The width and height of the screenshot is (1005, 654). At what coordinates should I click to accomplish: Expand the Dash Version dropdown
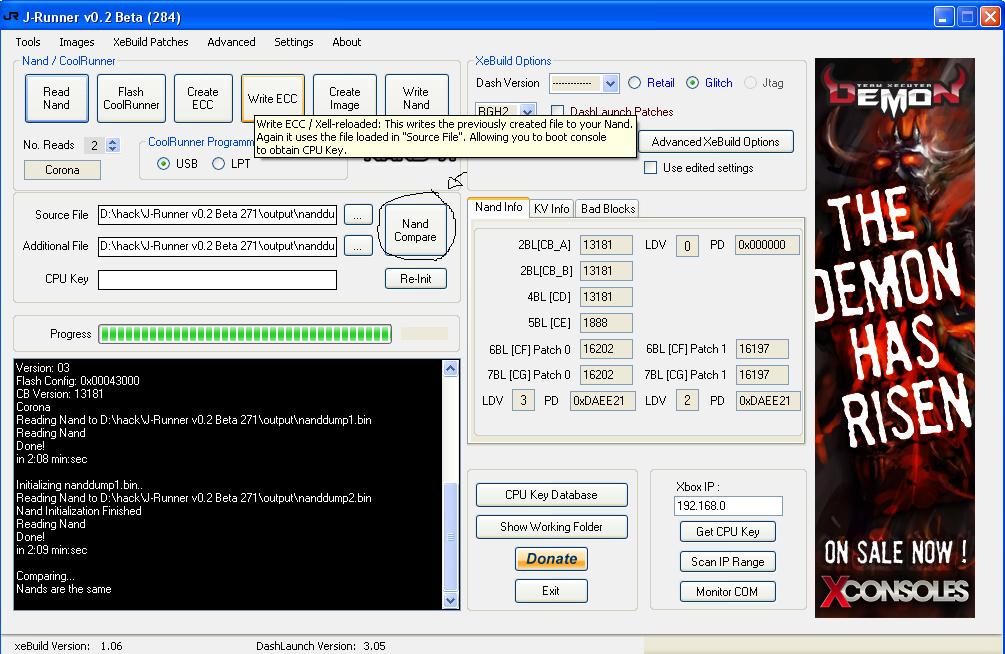610,83
